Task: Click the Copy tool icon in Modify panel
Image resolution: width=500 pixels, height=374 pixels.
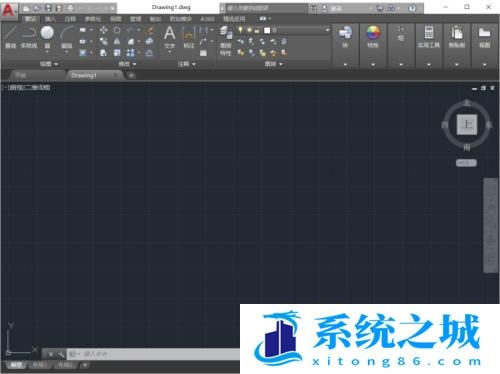Action: coord(104,41)
